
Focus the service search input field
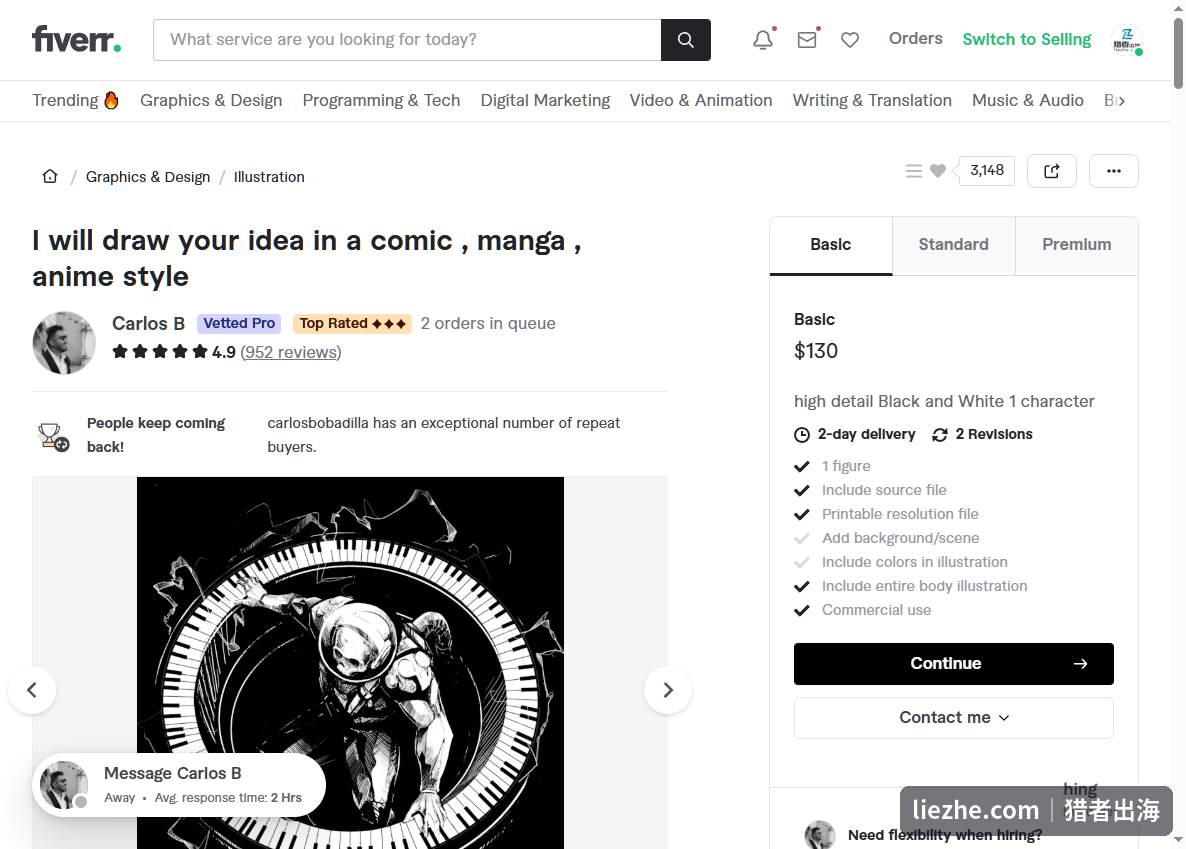[407, 39]
